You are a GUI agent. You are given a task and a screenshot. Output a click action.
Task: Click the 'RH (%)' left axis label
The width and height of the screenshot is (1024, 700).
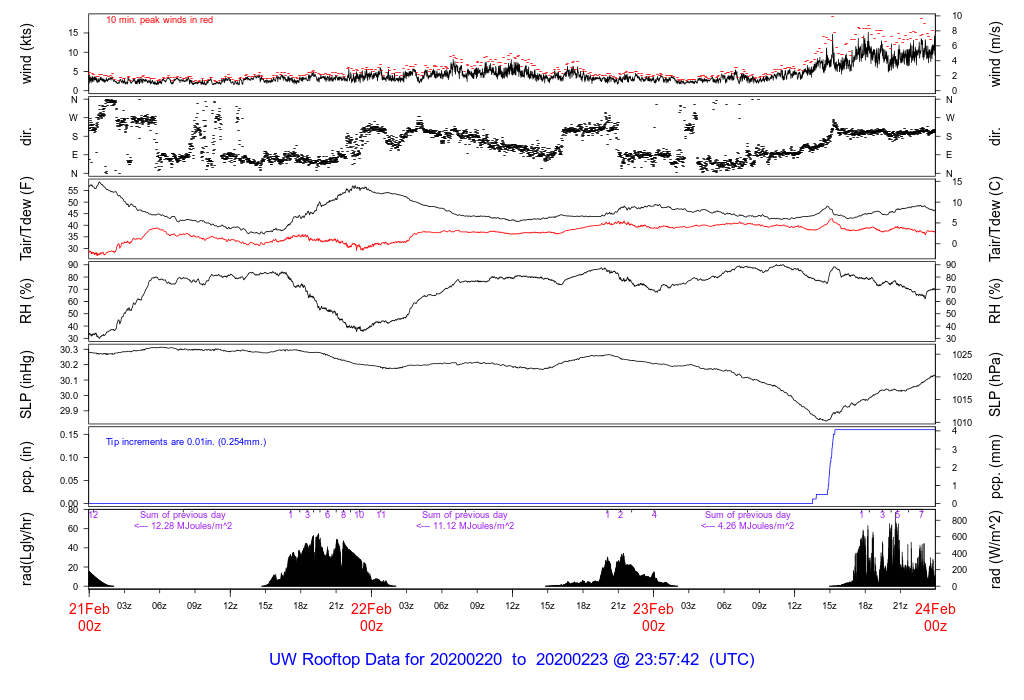coord(26,301)
